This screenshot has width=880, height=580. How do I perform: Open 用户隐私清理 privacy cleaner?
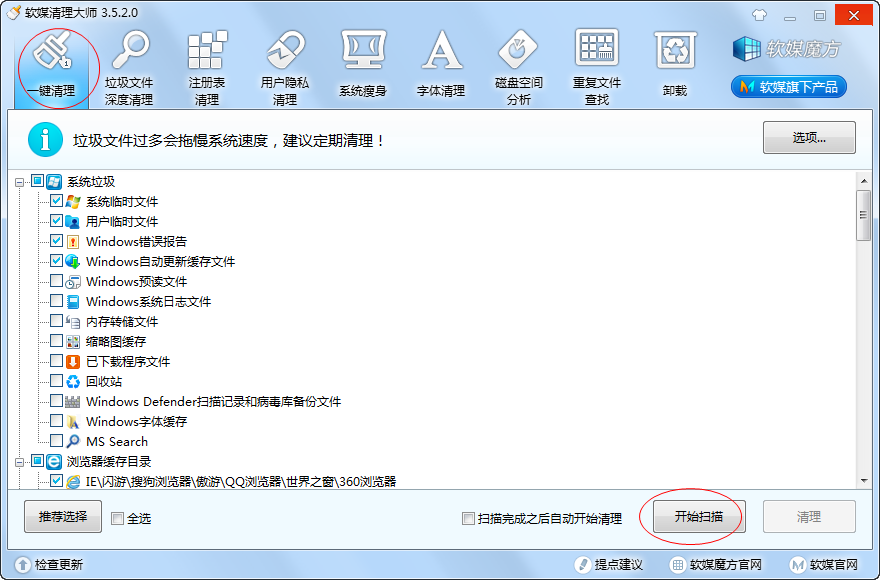click(x=285, y=68)
